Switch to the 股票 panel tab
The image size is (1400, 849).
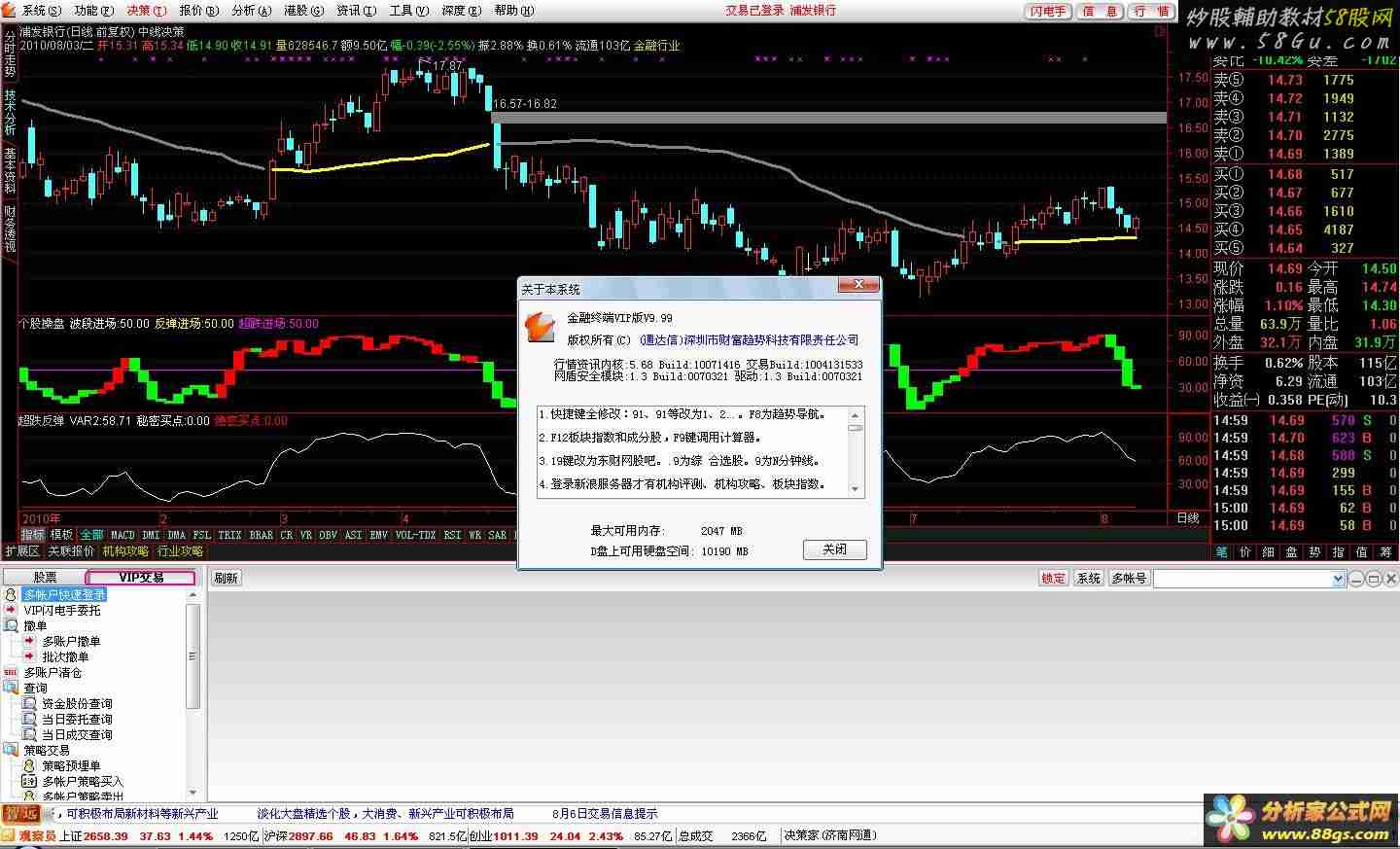45,578
